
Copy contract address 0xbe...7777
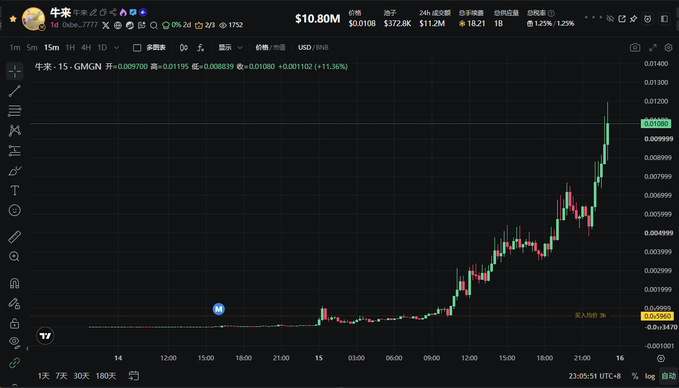[x=80, y=25]
